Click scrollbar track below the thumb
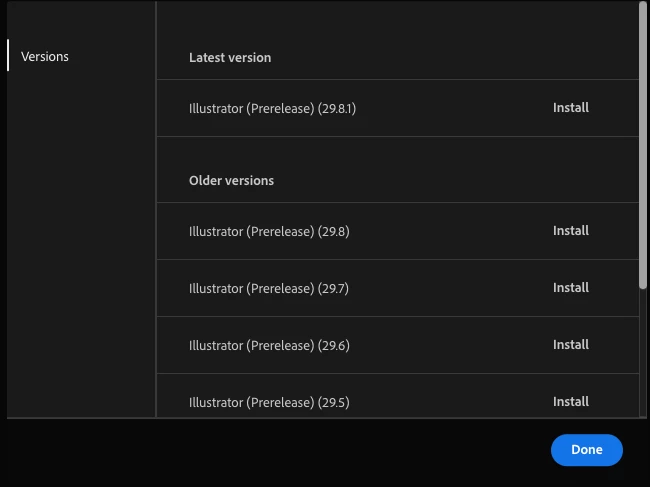The height and width of the screenshot is (487, 650). [643, 352]
